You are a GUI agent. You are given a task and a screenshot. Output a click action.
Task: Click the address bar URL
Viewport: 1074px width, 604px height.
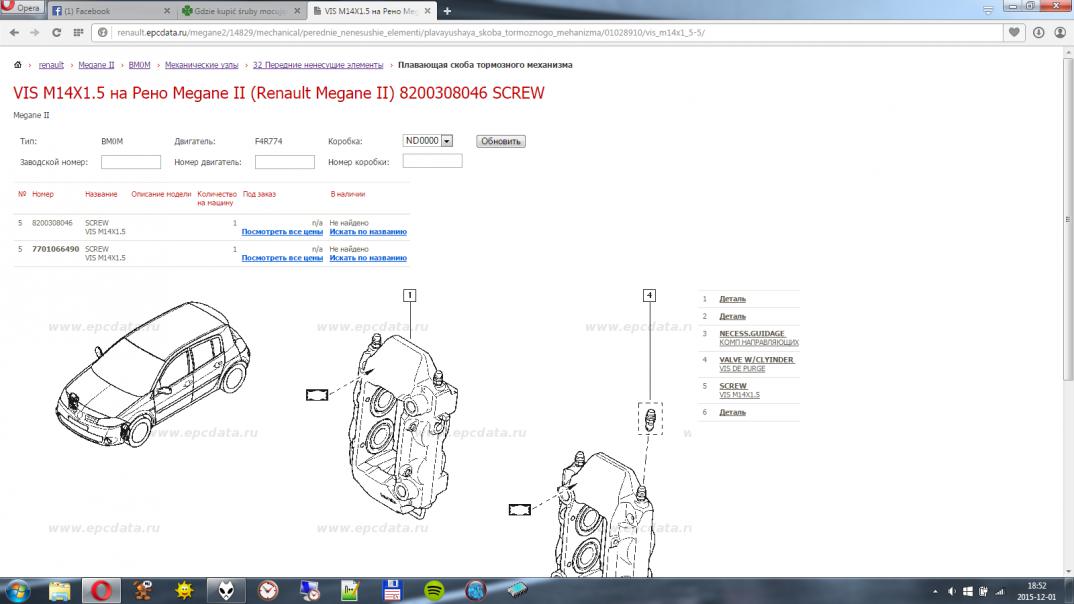pyautogui.click(x=411, y=32)
